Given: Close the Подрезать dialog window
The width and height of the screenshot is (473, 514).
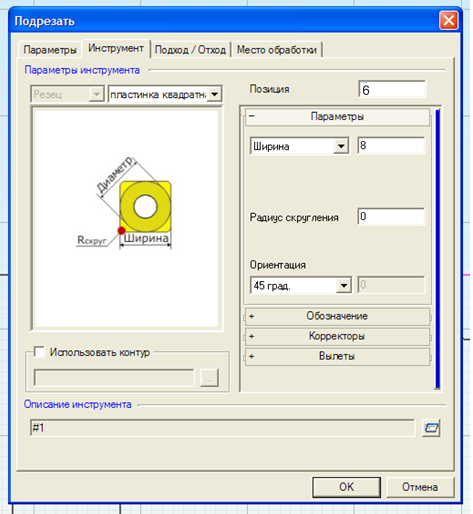Looking at the screenshot, I should pyautogui.click(x=449, y=20).
